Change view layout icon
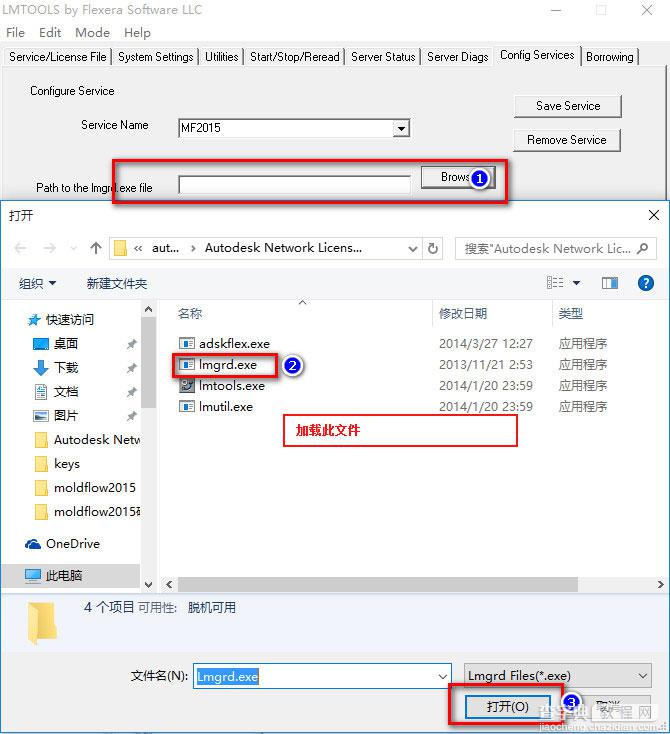Image resolution: width=670 pixels, height=734 pixels. point(555,283)
